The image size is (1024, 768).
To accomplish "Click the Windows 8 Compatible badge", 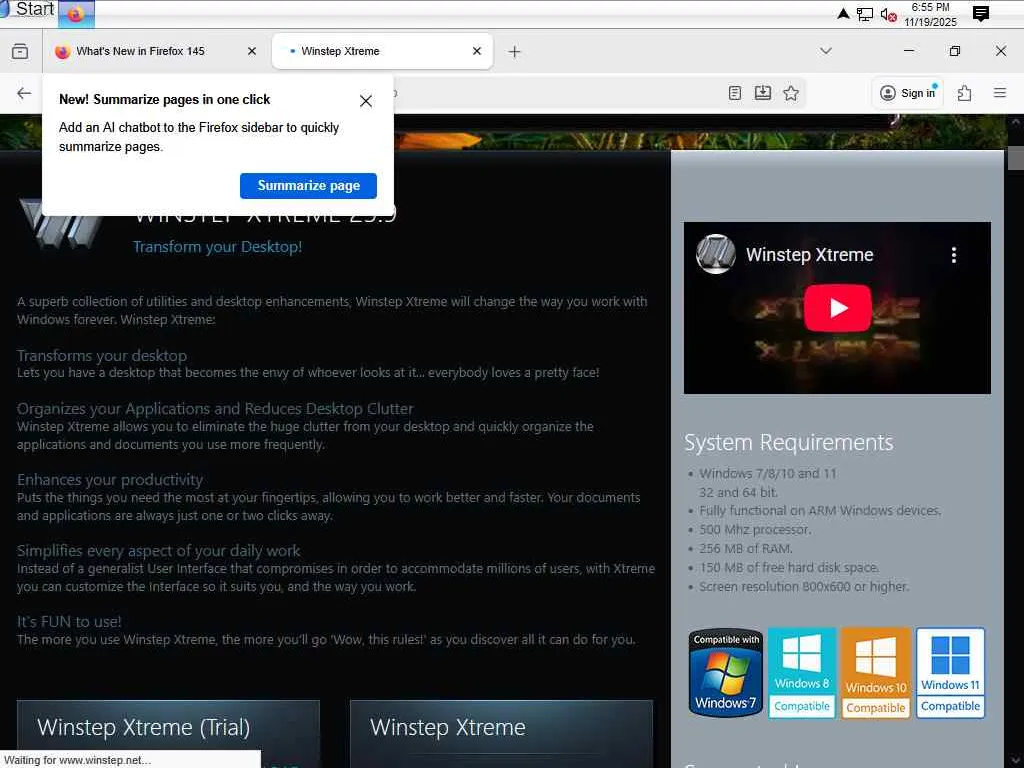I will tap(802, 673).
